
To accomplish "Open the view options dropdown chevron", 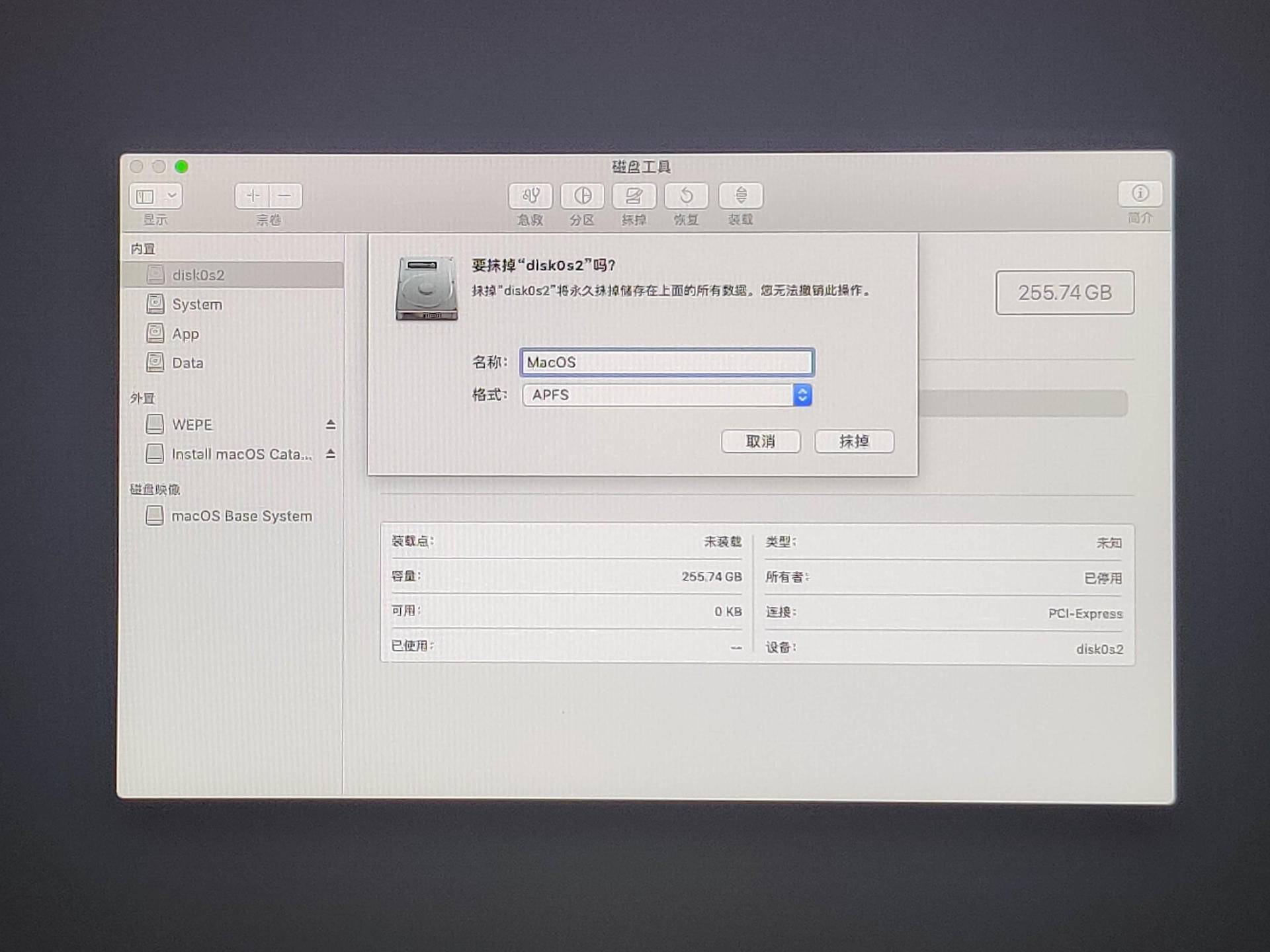I will 171,196.
